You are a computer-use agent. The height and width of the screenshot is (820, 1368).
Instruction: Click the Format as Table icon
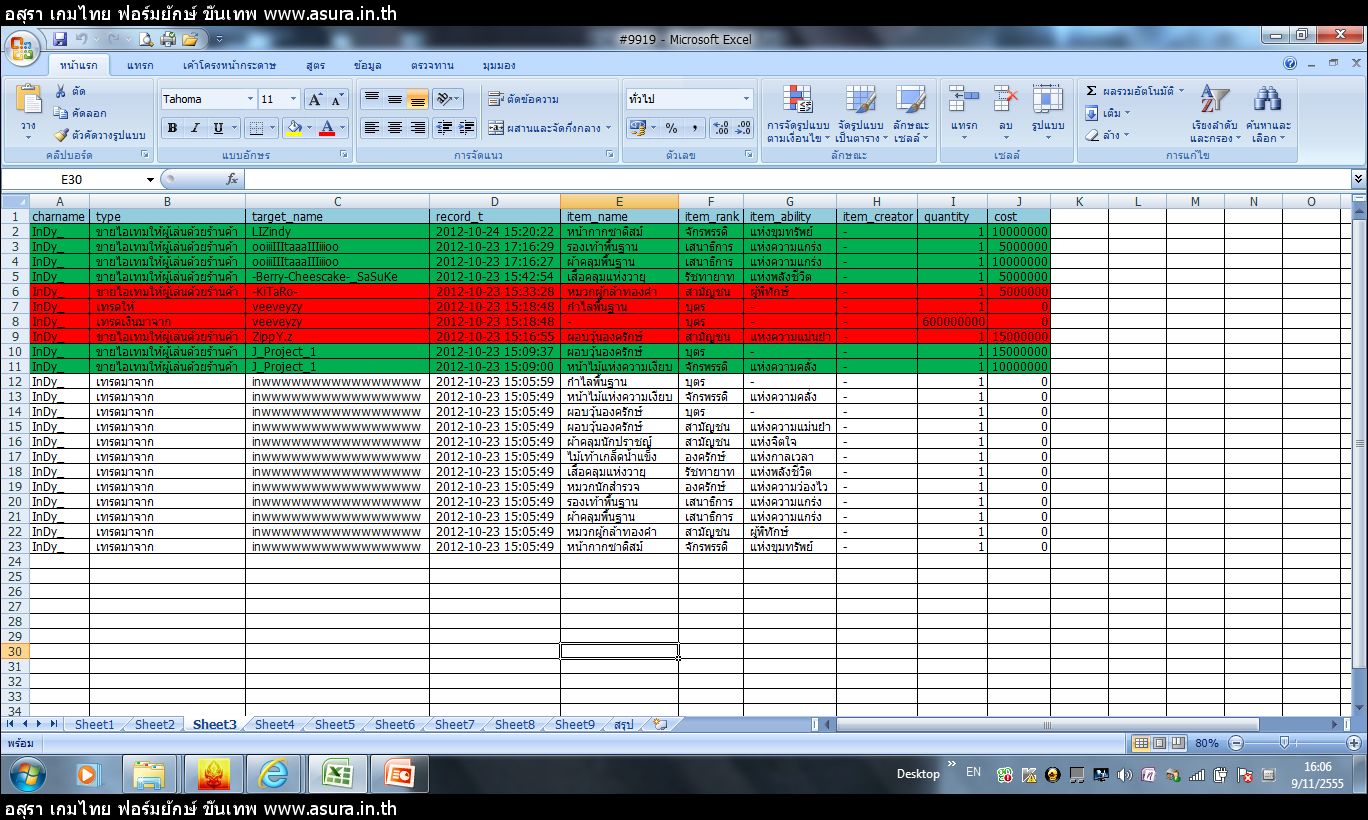859,101
